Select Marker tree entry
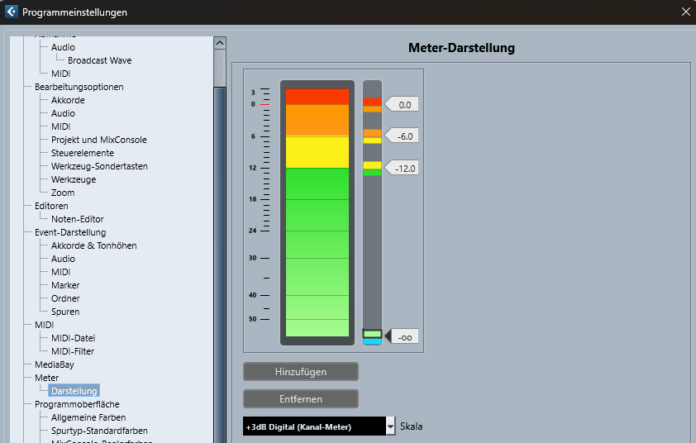The image size is (696, 443). (x=65, y=285)
